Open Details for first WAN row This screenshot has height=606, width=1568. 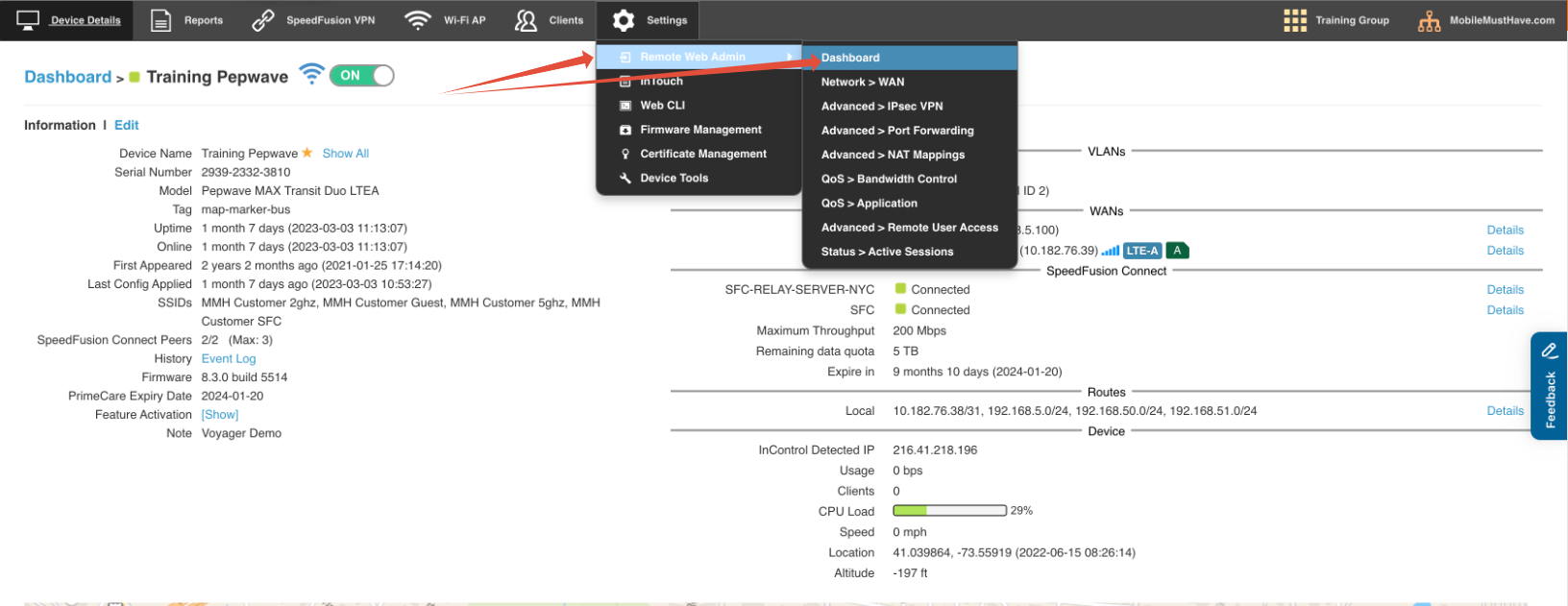1506,230
